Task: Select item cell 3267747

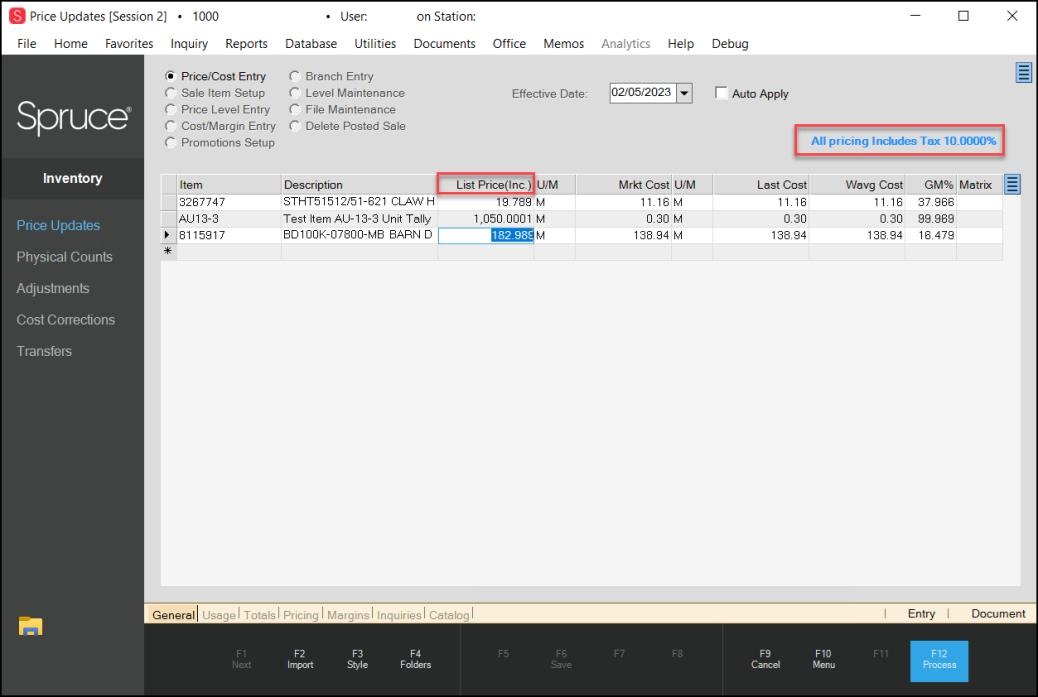Action: pos(228,202)
